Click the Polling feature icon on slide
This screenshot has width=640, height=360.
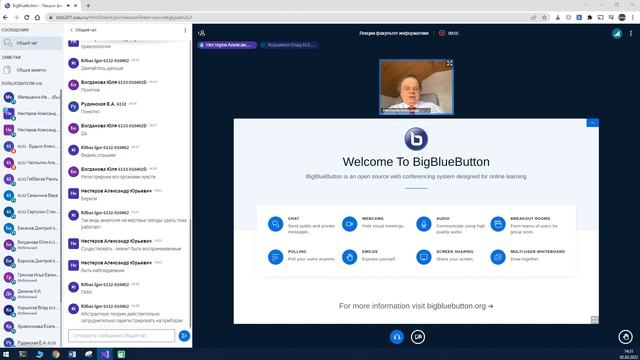[x=276, y=257]
